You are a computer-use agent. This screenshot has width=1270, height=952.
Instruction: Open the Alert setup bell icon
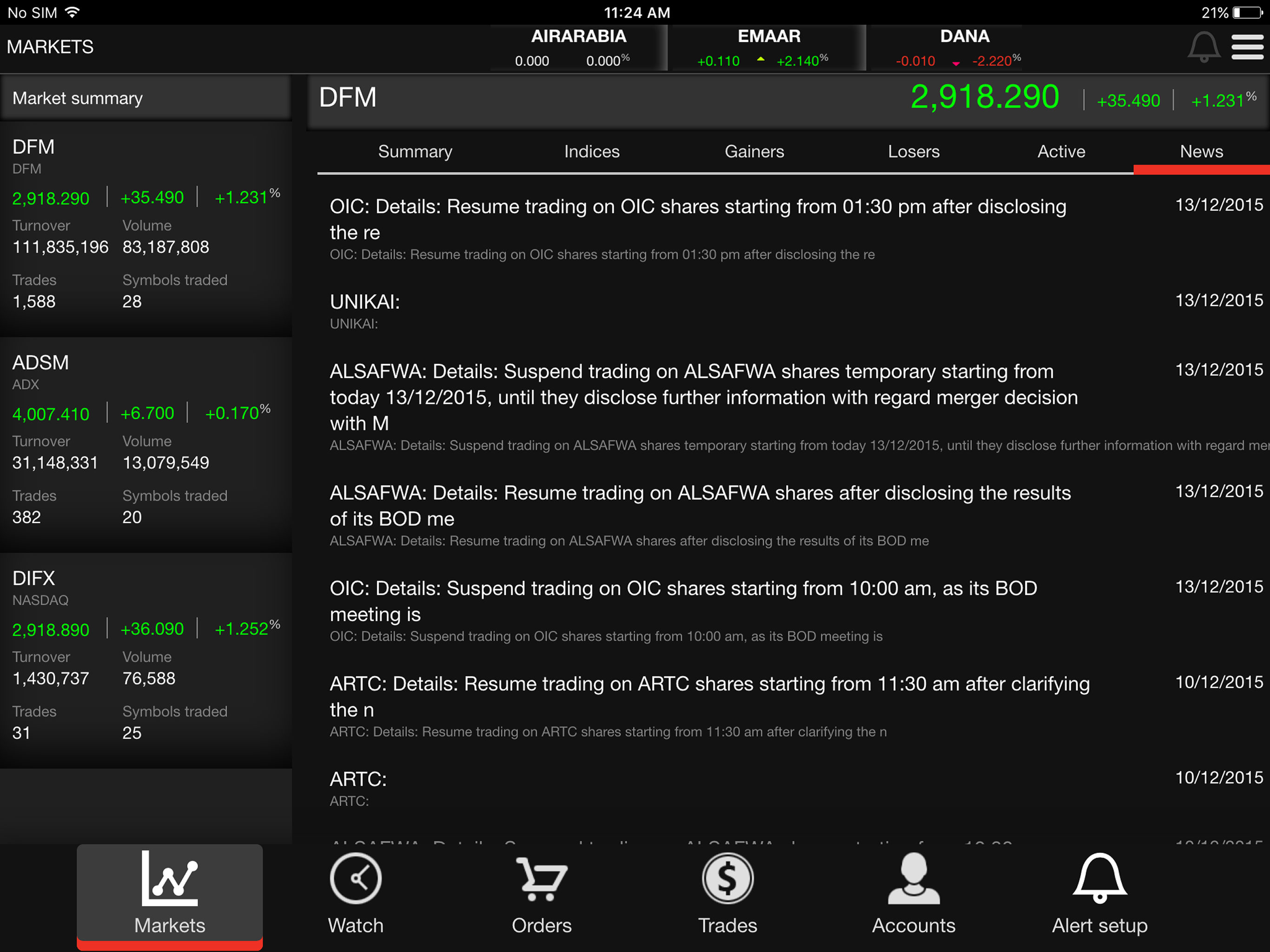[1099, 878]
